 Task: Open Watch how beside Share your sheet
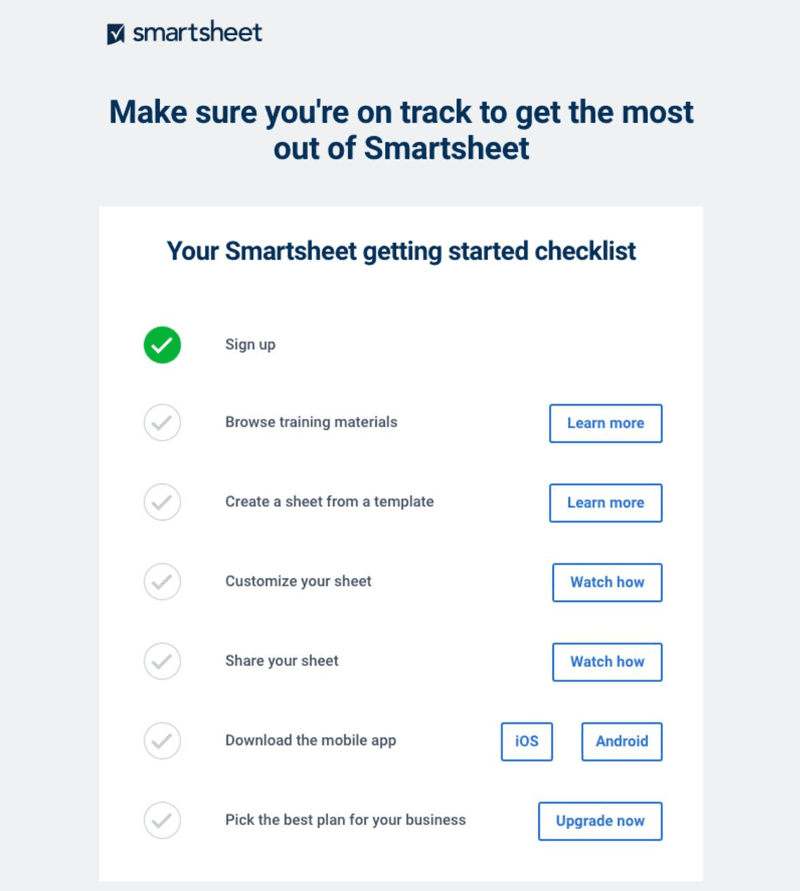pos(607,661)
